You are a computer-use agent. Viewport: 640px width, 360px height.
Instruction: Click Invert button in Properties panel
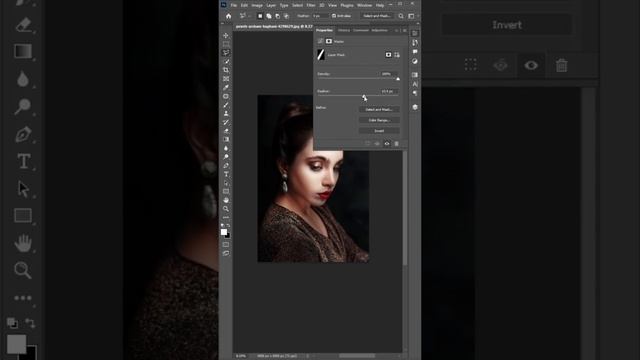[x=379, y=131]
